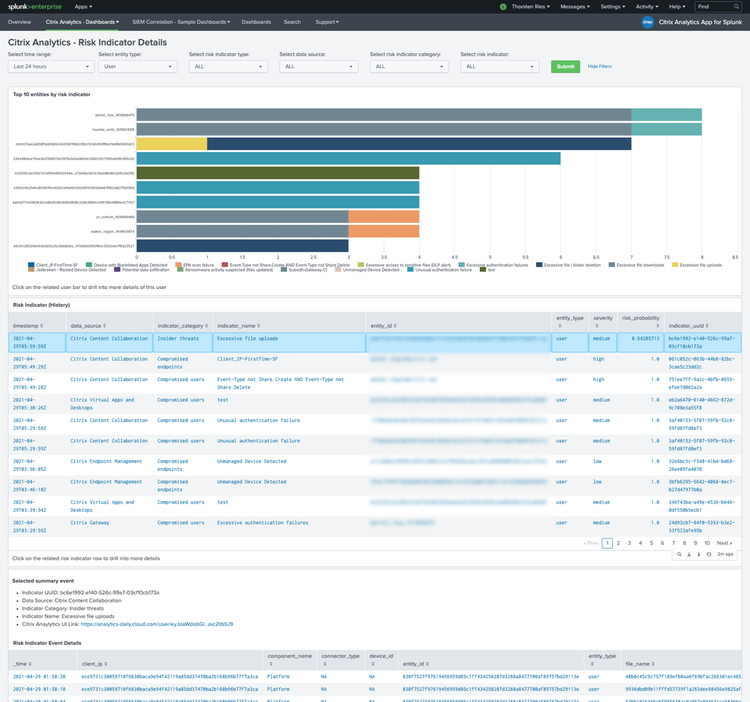Sort event details by device_id column
This screenshot has height=702, width=750.
click(x=381, y=659)
